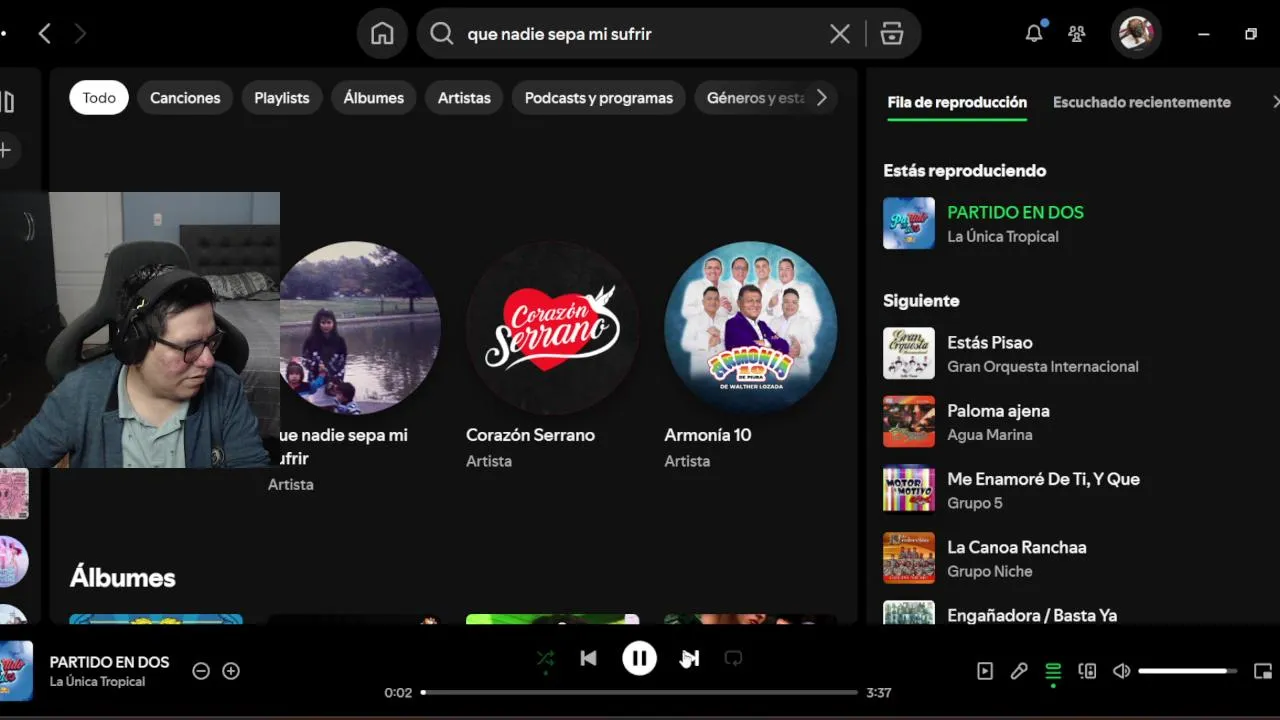
Task: Skip to the next track
Action: point(690,658)
